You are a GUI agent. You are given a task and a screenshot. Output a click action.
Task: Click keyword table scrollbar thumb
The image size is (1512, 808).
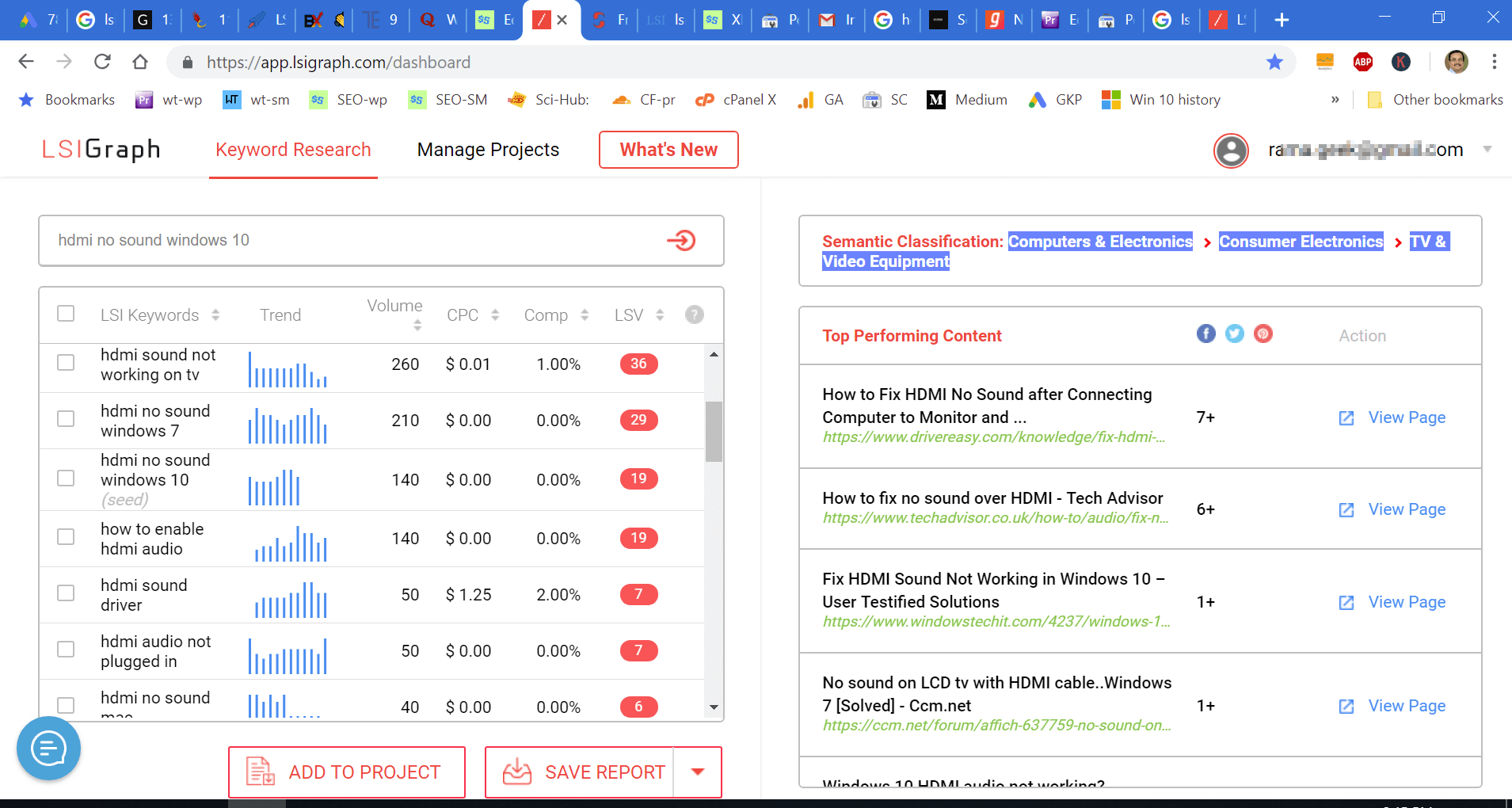click(x=714, y=431)
